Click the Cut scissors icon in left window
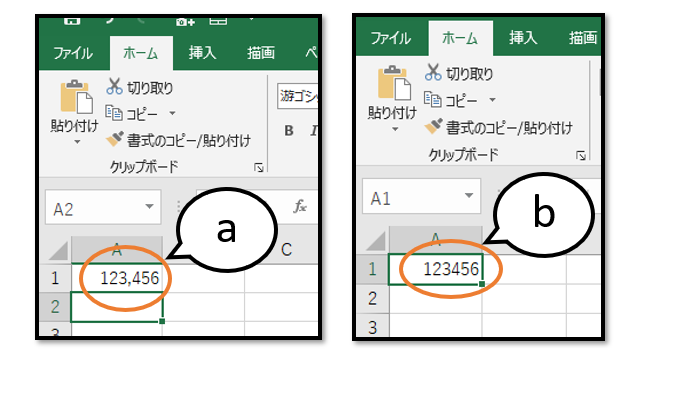 tap(114, 87)
